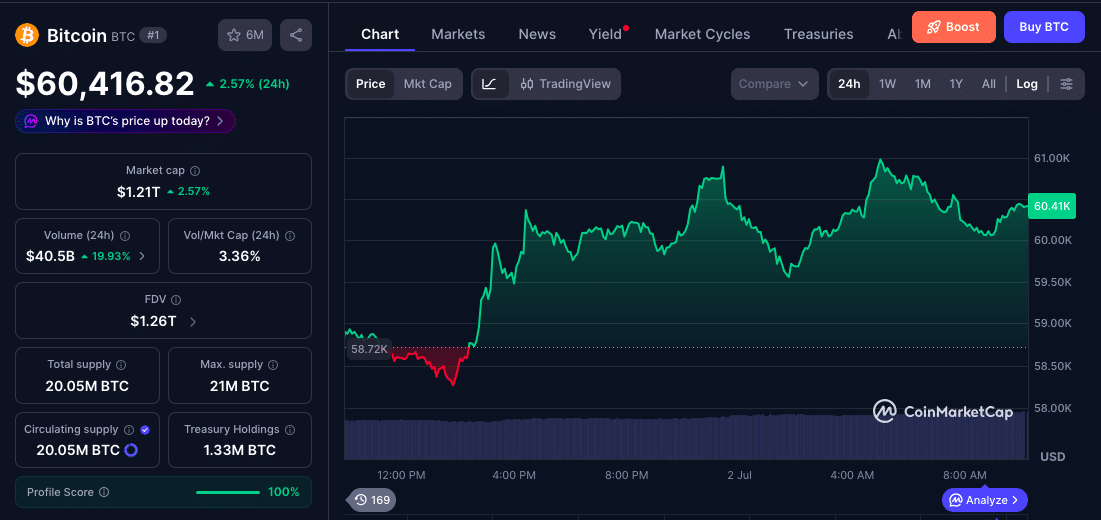1101x520 pixels.
Task: Click info icon next to Profile Score
Action: 104,493
